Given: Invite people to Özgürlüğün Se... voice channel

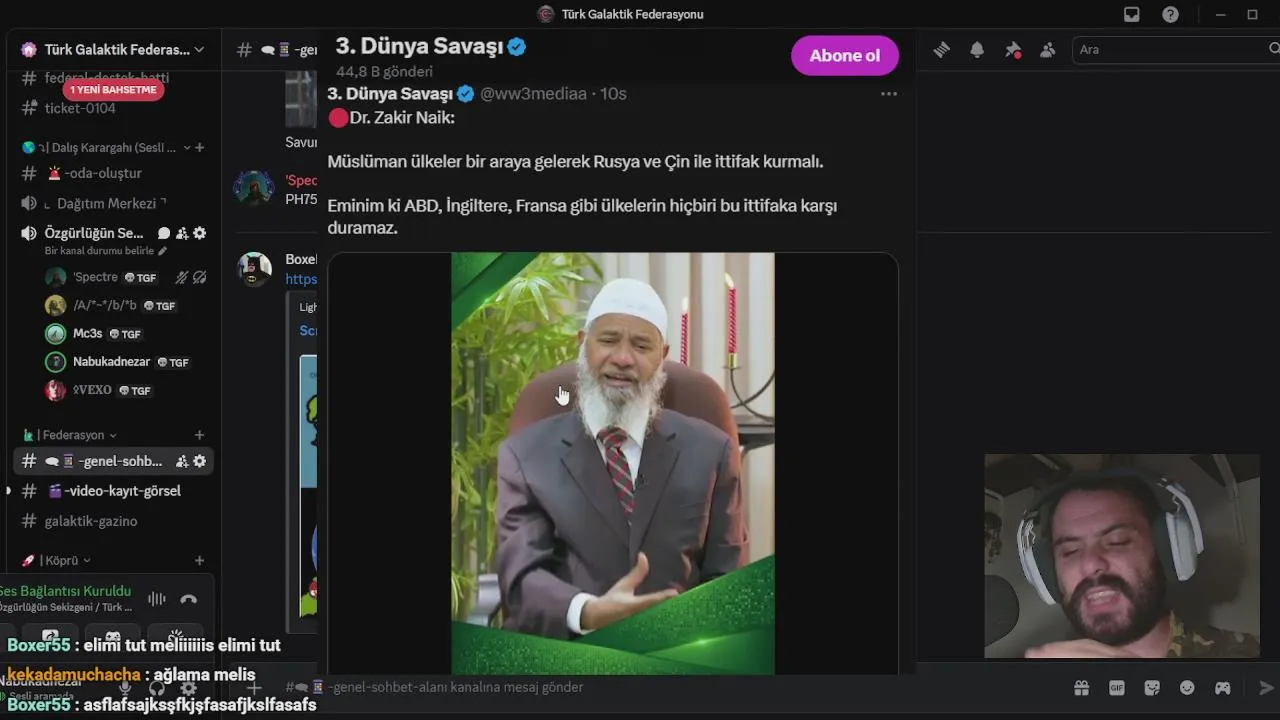Looking at the screenshot, I should coord(182,233).
